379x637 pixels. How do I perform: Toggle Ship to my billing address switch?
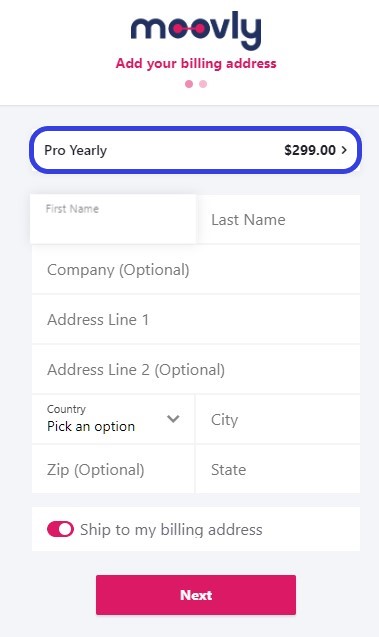point(61,529)
